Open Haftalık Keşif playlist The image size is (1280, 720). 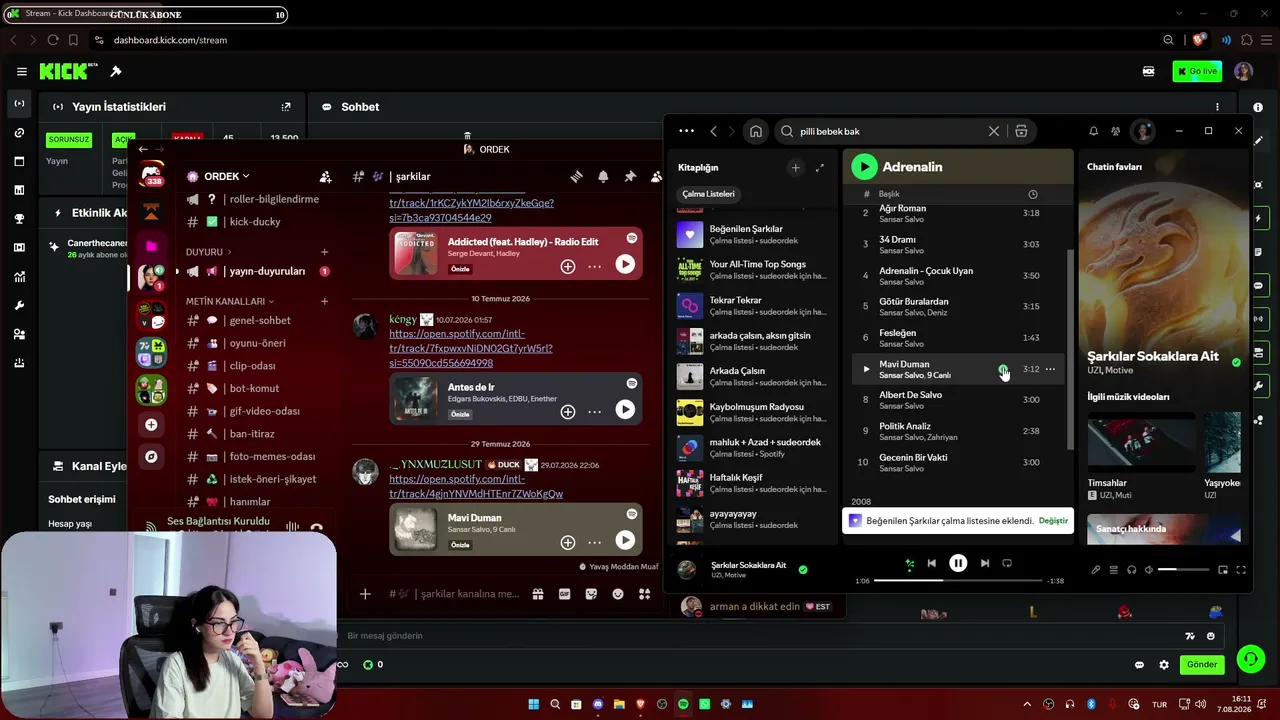click(x=754, y=483)
